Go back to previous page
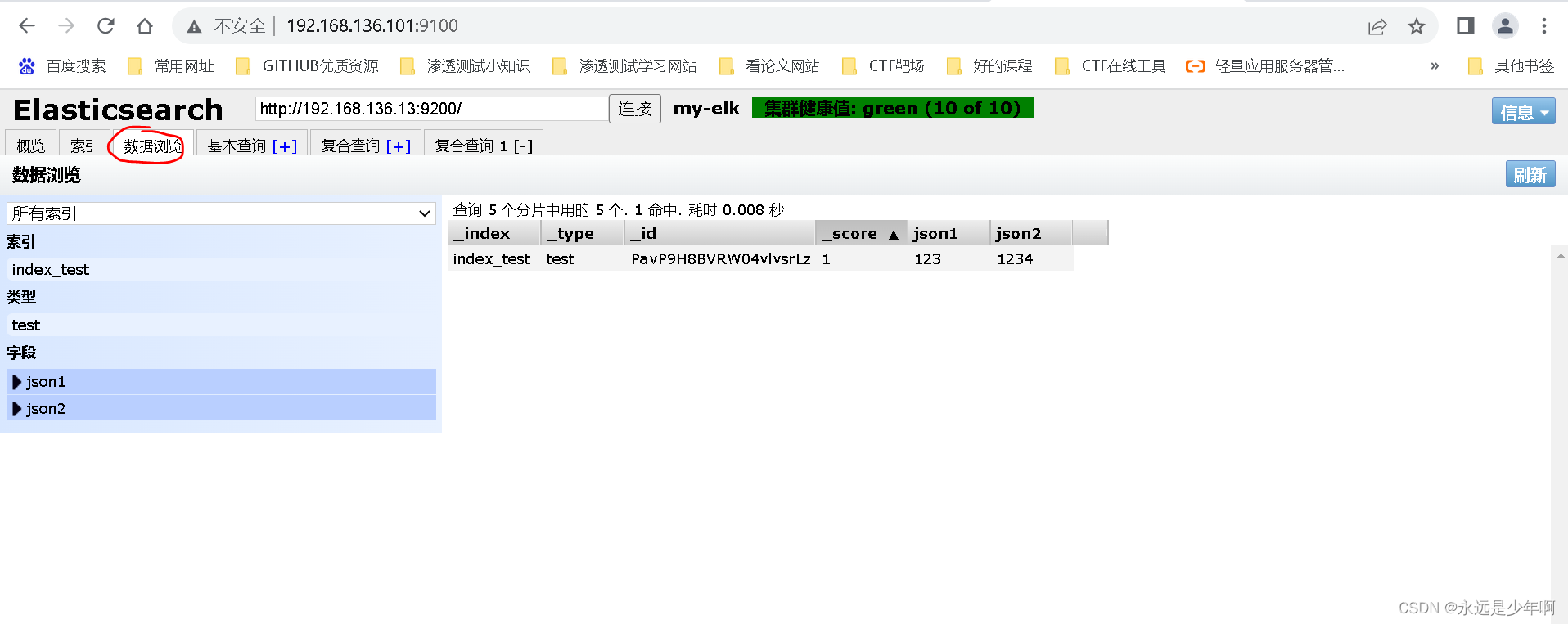This screenshot has height=624, width=1568. tap(27, 26)
